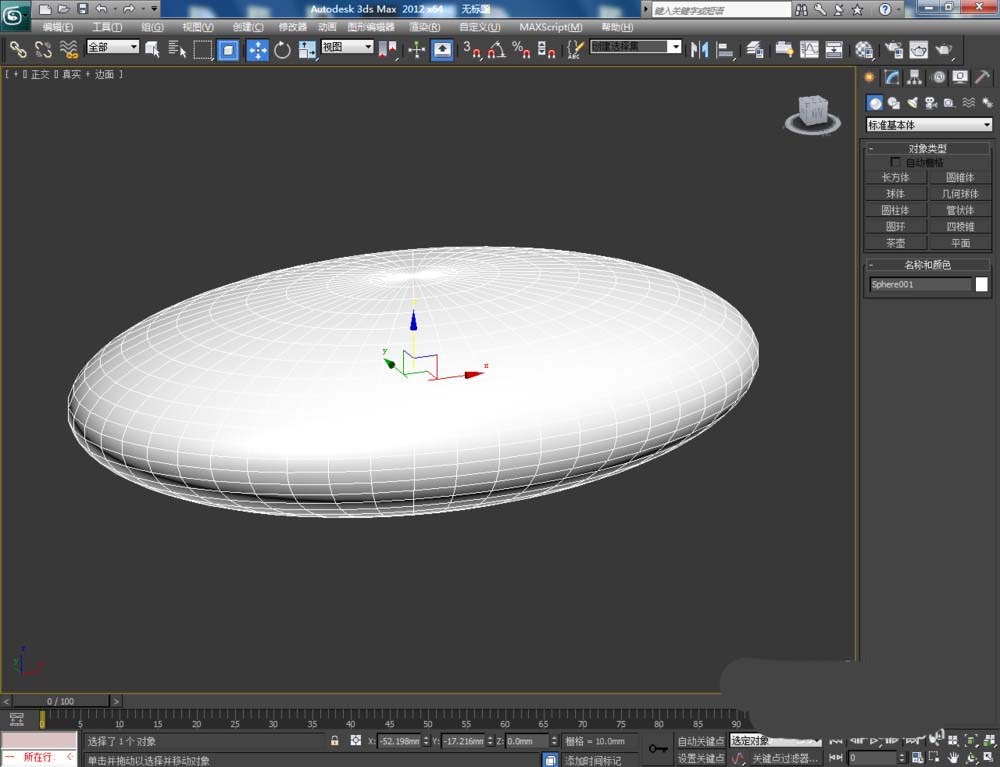
Task: Open the 渲染(R) menu
Action: pyautogui.click(x=425, y=27)
